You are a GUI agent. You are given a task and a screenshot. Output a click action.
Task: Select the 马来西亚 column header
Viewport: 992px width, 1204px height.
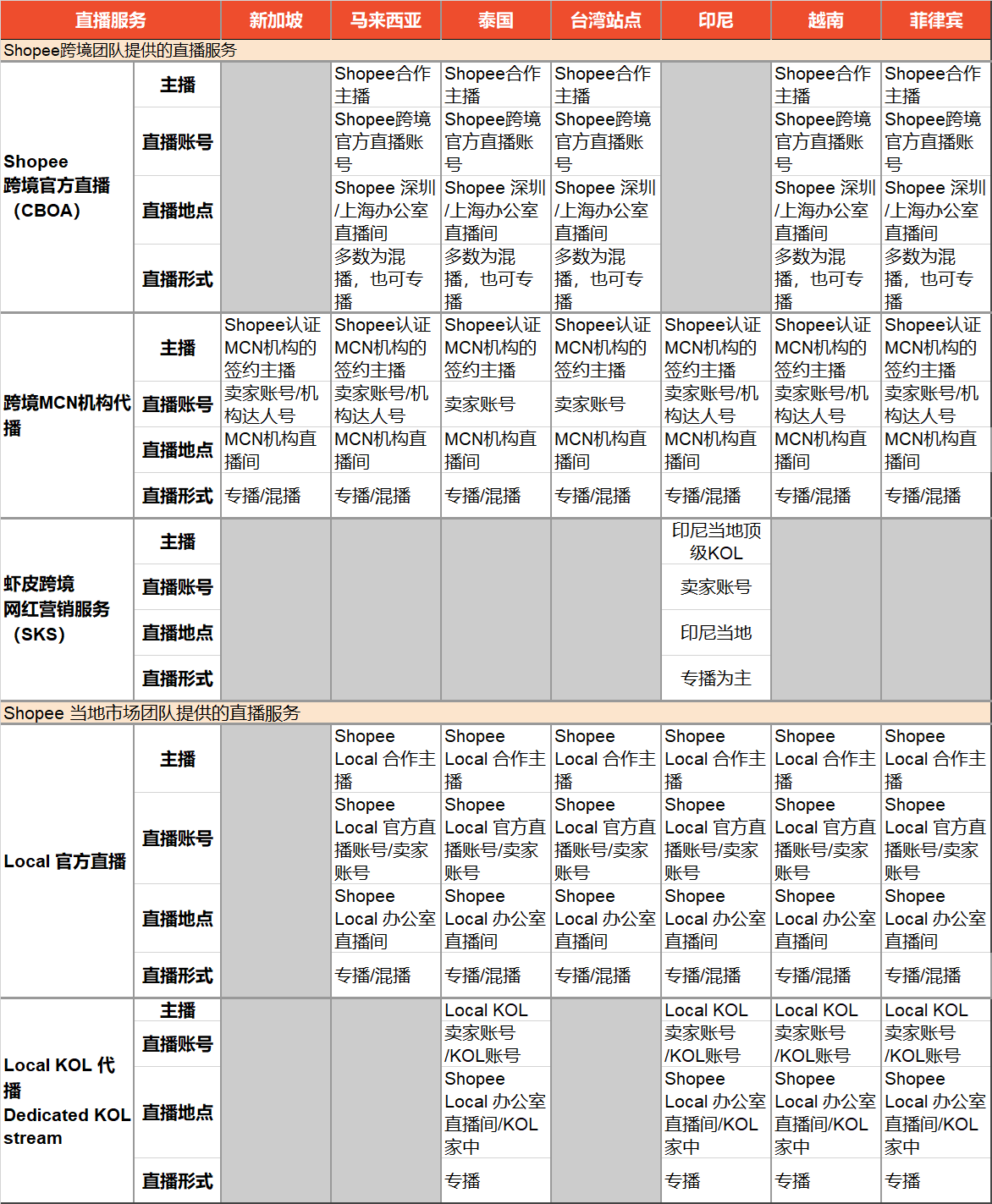pyautogui.click(x=386, y=20)
